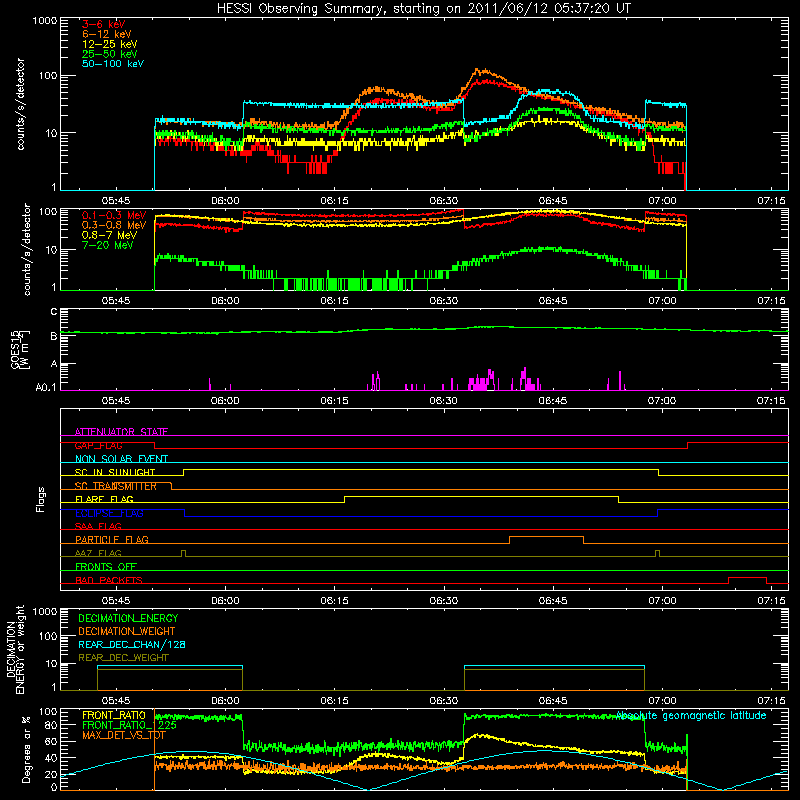
Task: Click the Flags panel axis label
Action: (x=40, y=499)
